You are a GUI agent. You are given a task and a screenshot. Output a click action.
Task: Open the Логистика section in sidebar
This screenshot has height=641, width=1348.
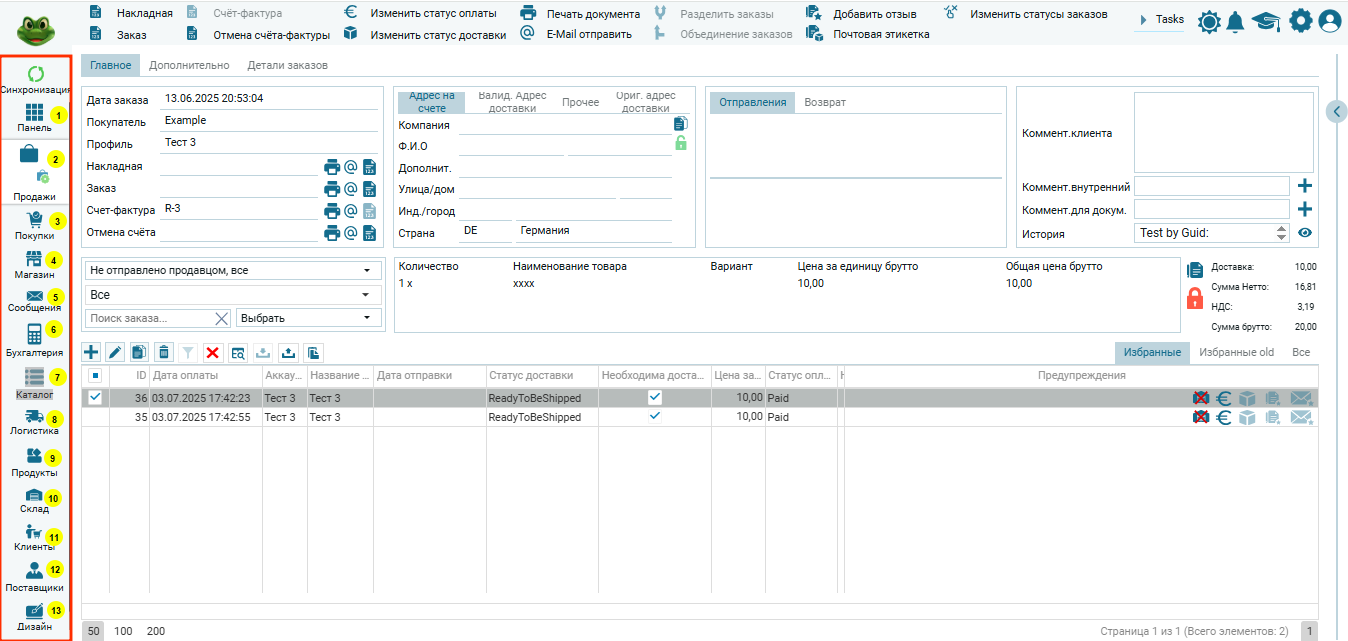pos(34,418)
